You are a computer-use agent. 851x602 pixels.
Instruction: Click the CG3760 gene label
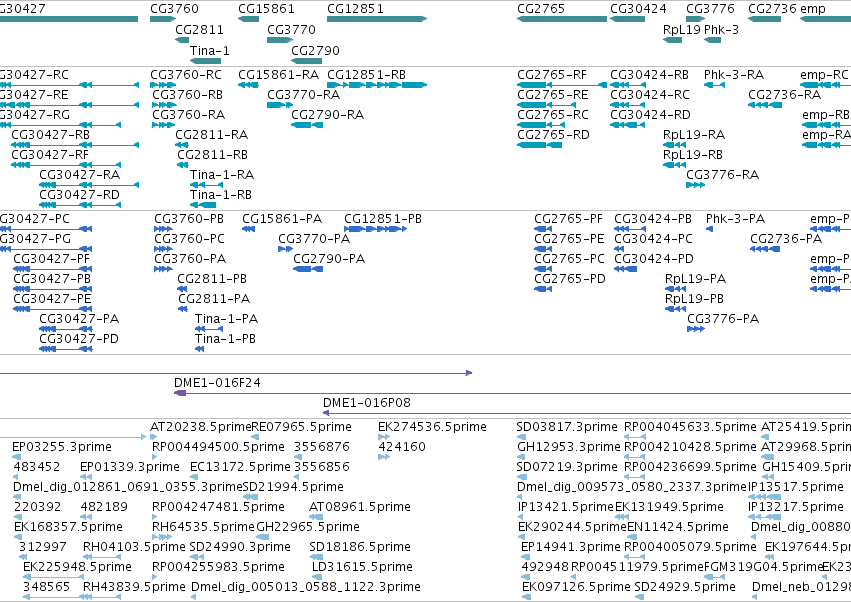pos(174,9)
